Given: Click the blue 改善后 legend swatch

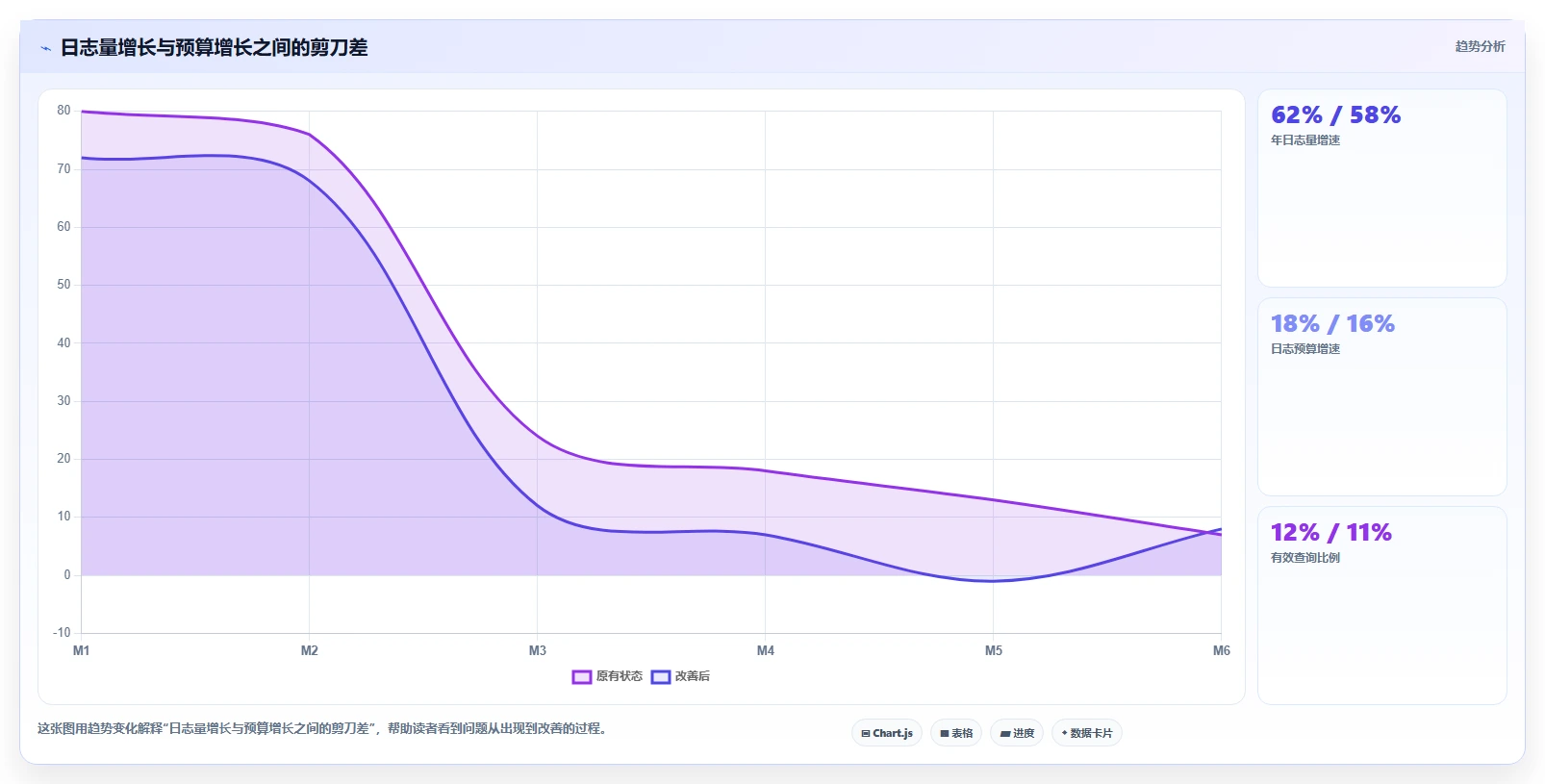Looking at the screenshot, I should point(661,677).
